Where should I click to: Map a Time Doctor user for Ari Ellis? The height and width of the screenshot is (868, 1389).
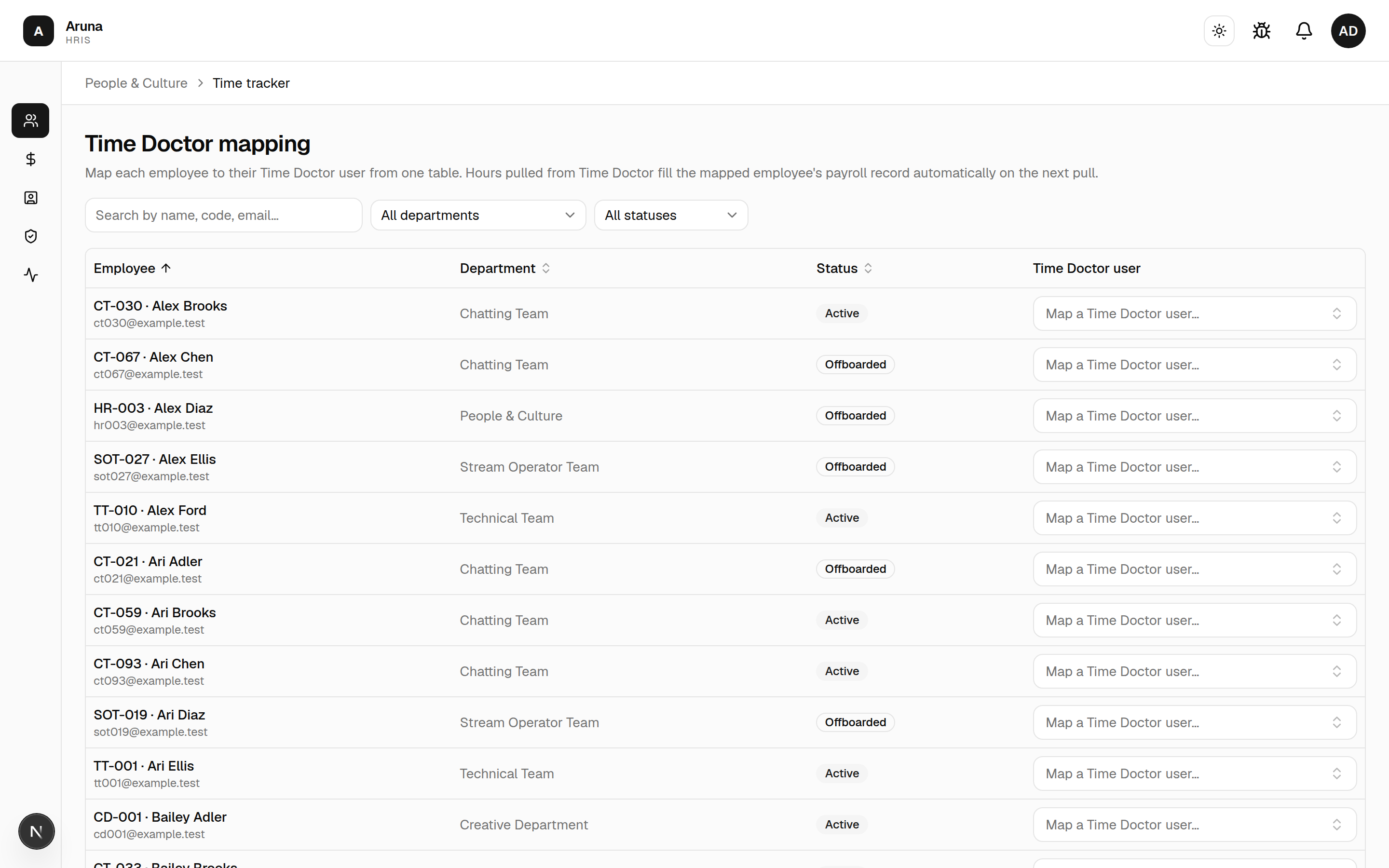point(1195,773)
